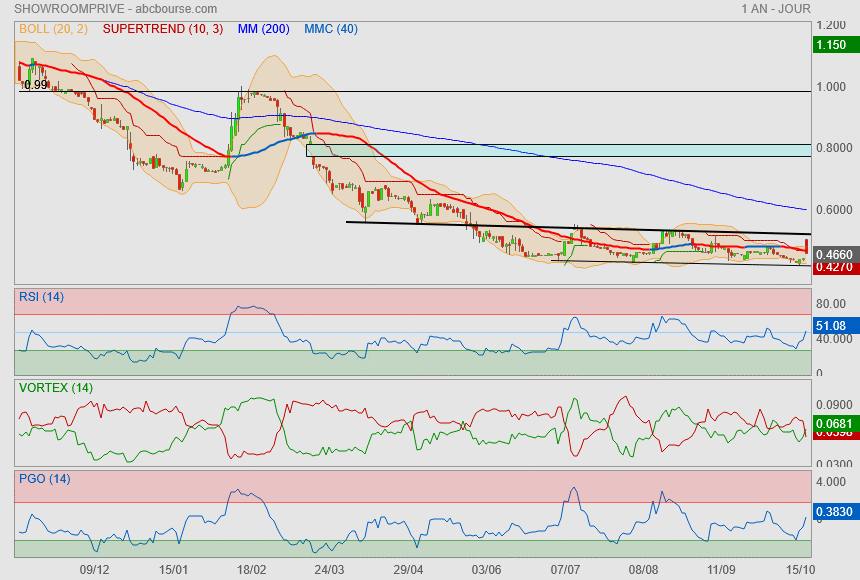Click the green 1.150 price tag

[x=832, y=44]
